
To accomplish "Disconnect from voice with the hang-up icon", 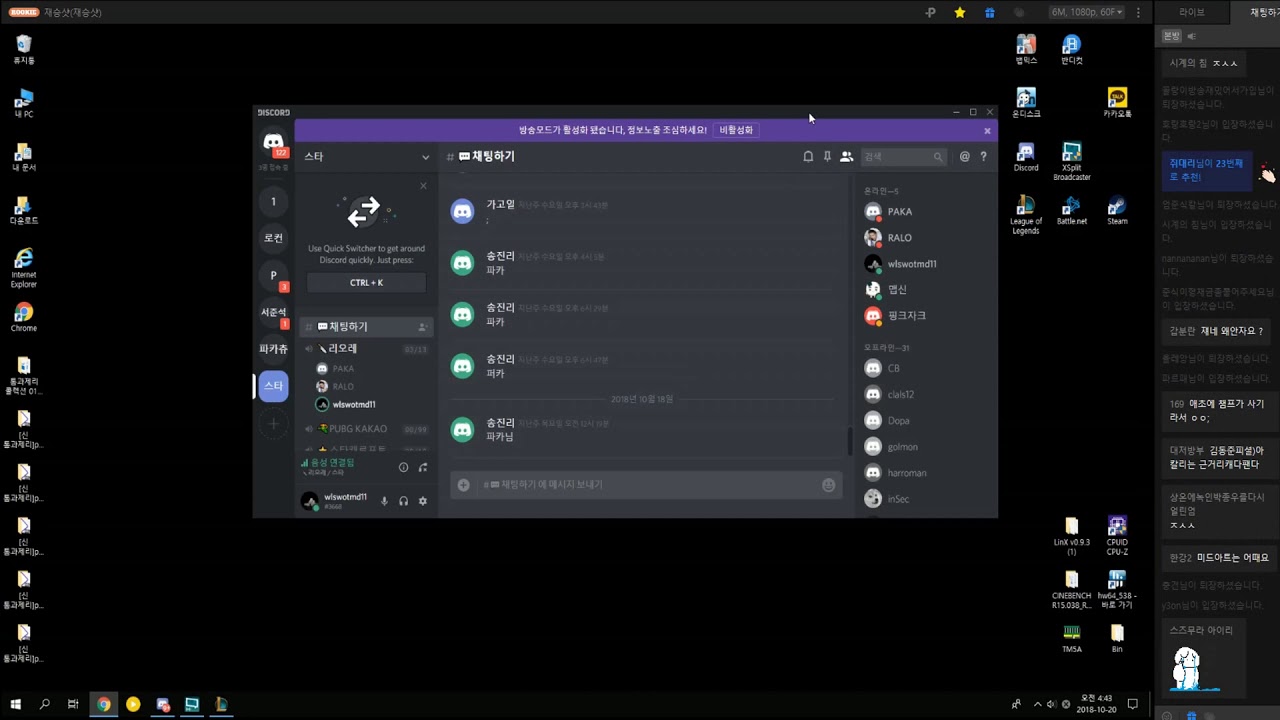I will [x=422, y=467].
